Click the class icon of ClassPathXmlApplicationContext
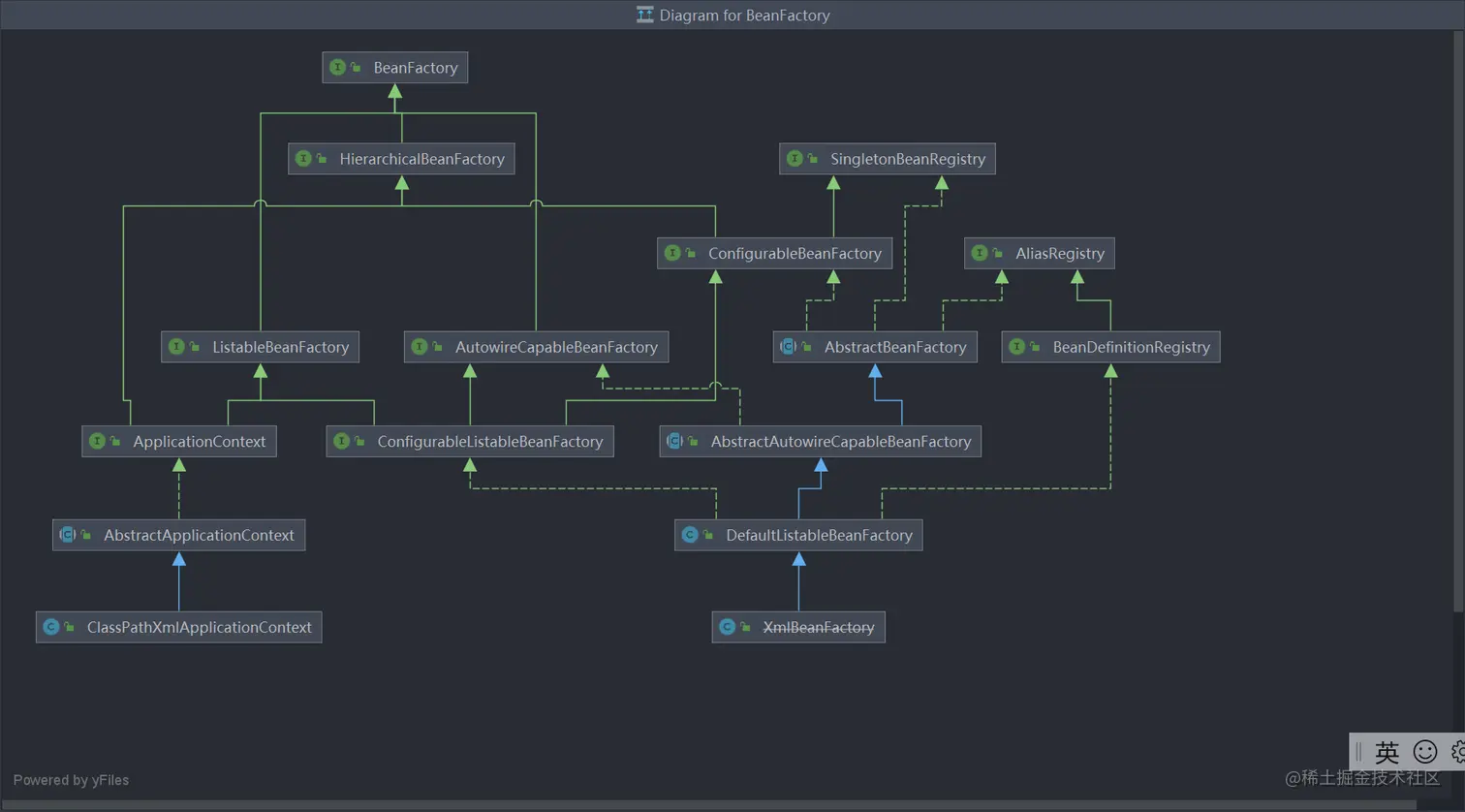This screenshot has height=812, width=1465. (51, 627)
